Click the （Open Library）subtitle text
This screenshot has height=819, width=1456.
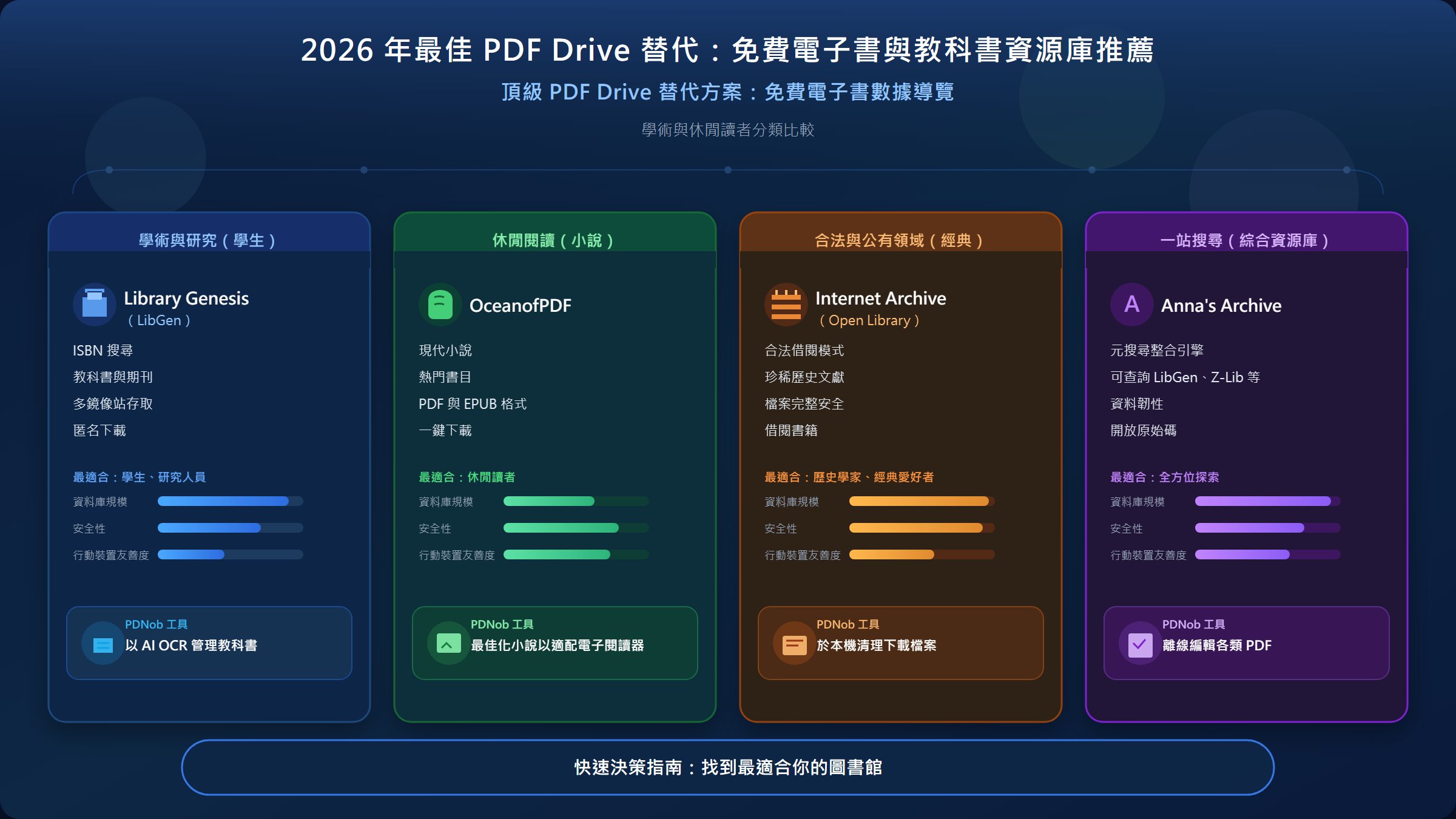[x=869, y=320]
